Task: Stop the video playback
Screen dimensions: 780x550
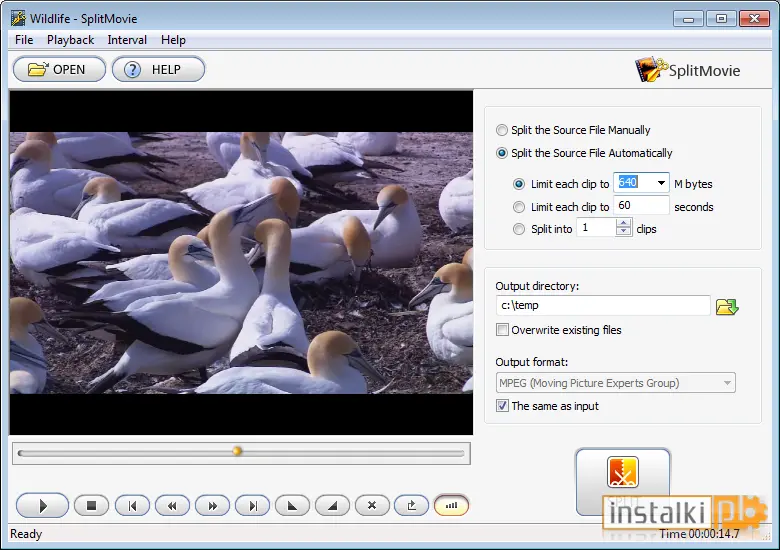Action: (91, 506)
